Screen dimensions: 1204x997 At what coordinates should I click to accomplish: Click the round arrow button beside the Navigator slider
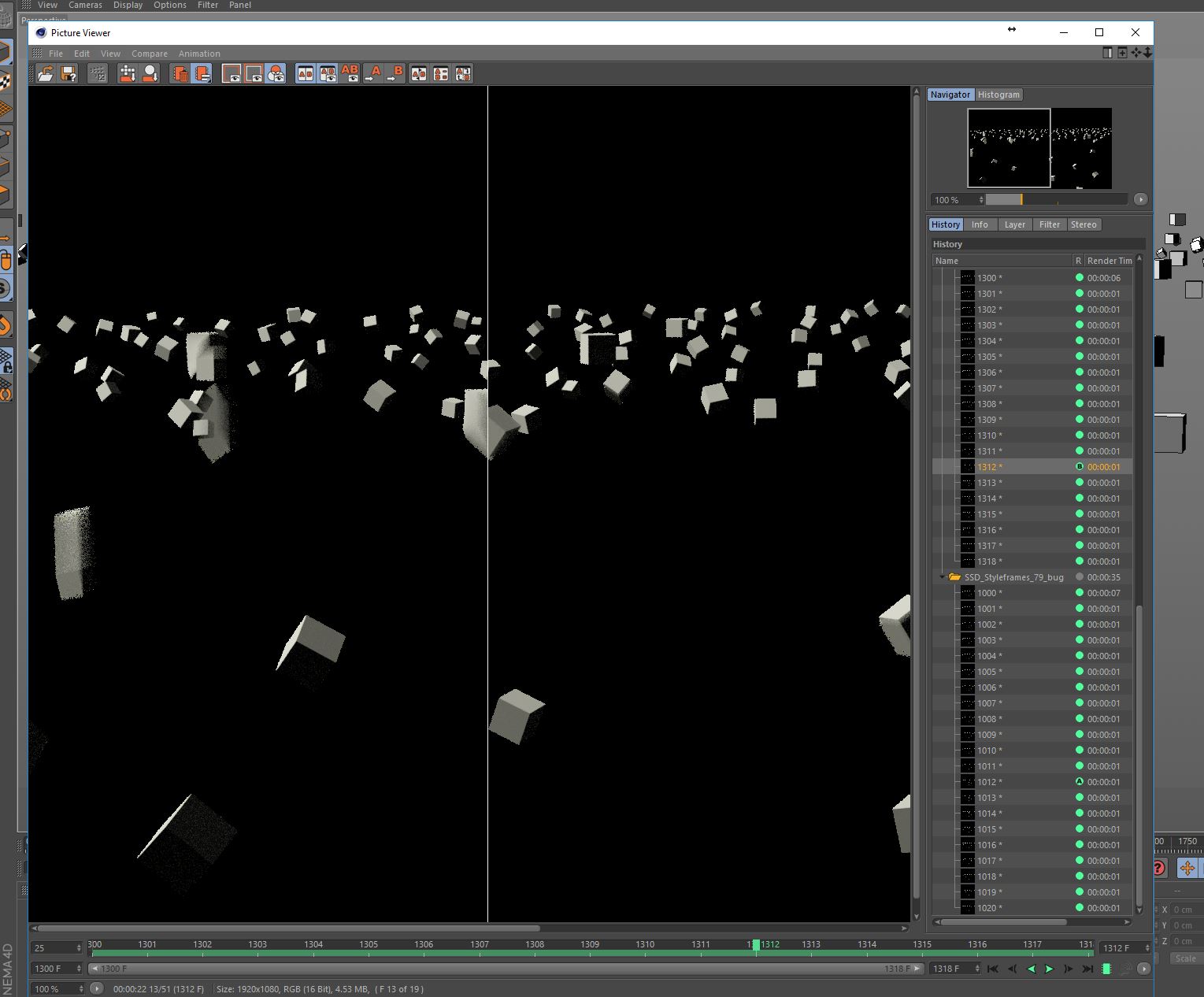(x=1140, y=200)
